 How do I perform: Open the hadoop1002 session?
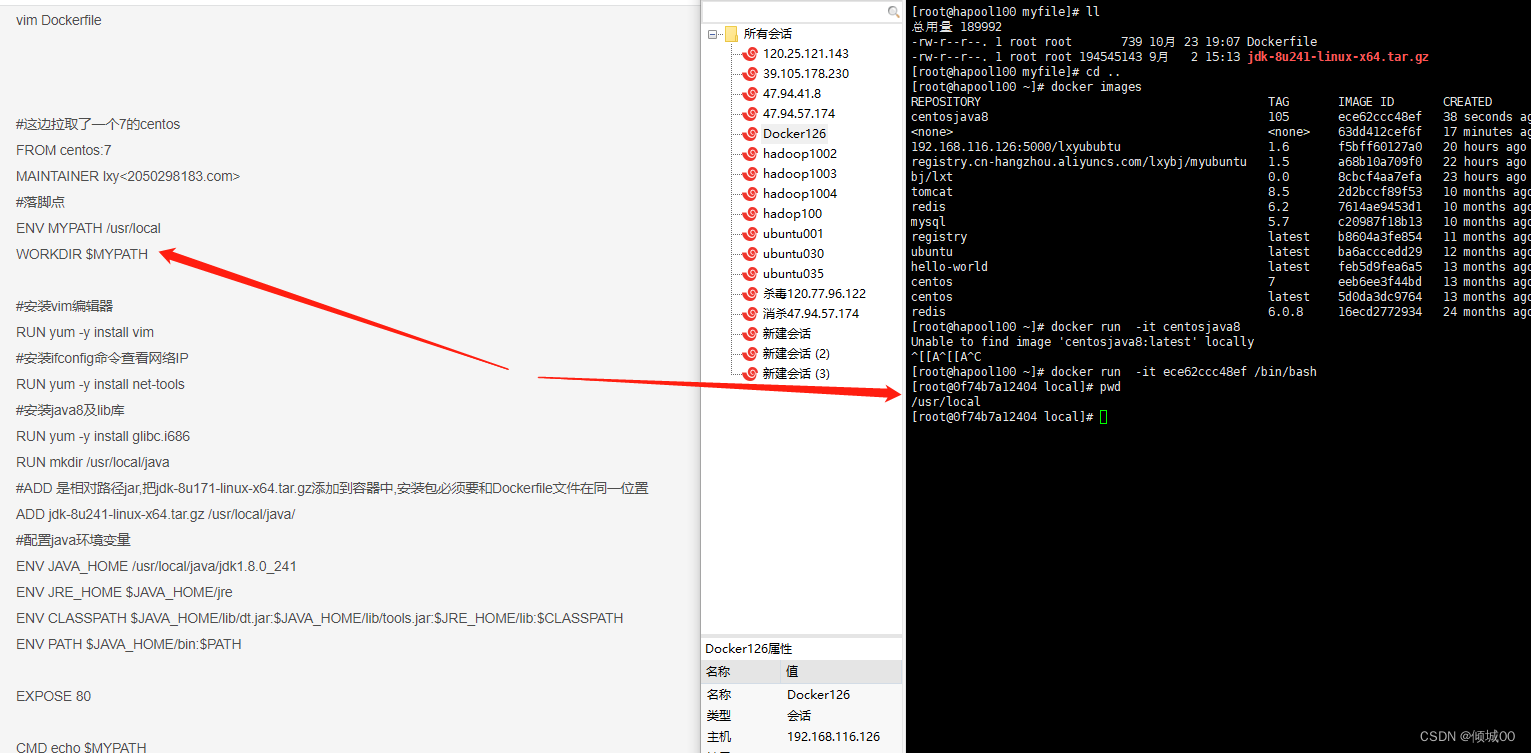(x=800, y=154)
